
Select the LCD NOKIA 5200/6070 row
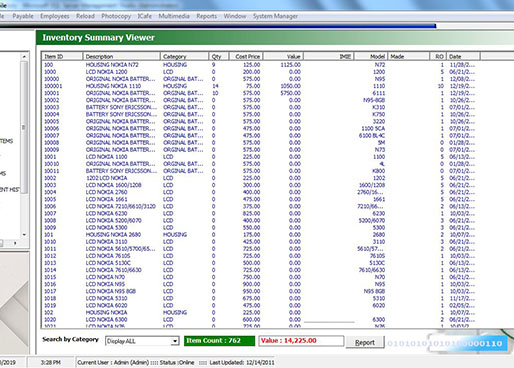tap(260, 220)
